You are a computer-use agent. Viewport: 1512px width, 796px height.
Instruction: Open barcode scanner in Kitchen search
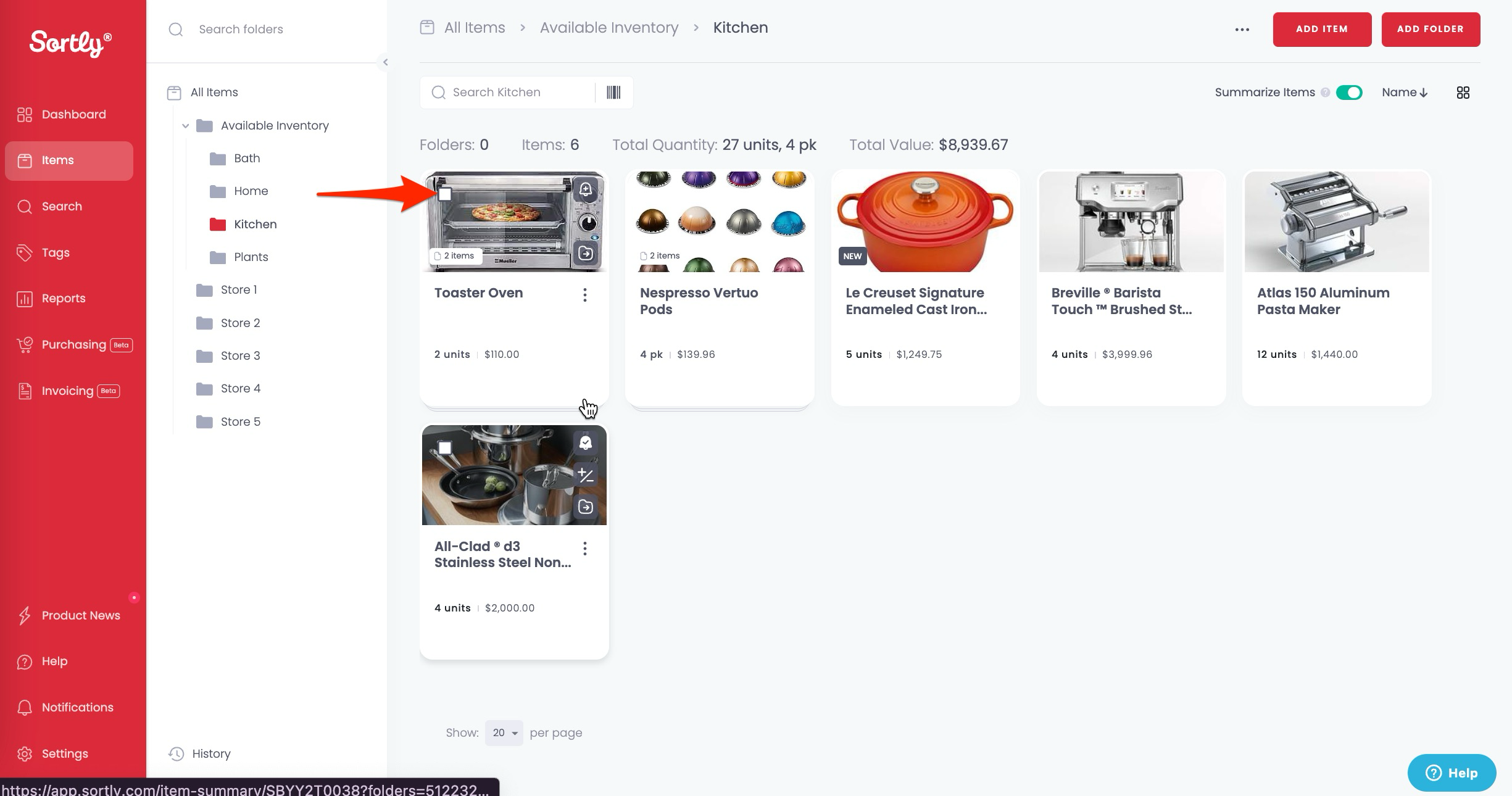coord(613,93)
